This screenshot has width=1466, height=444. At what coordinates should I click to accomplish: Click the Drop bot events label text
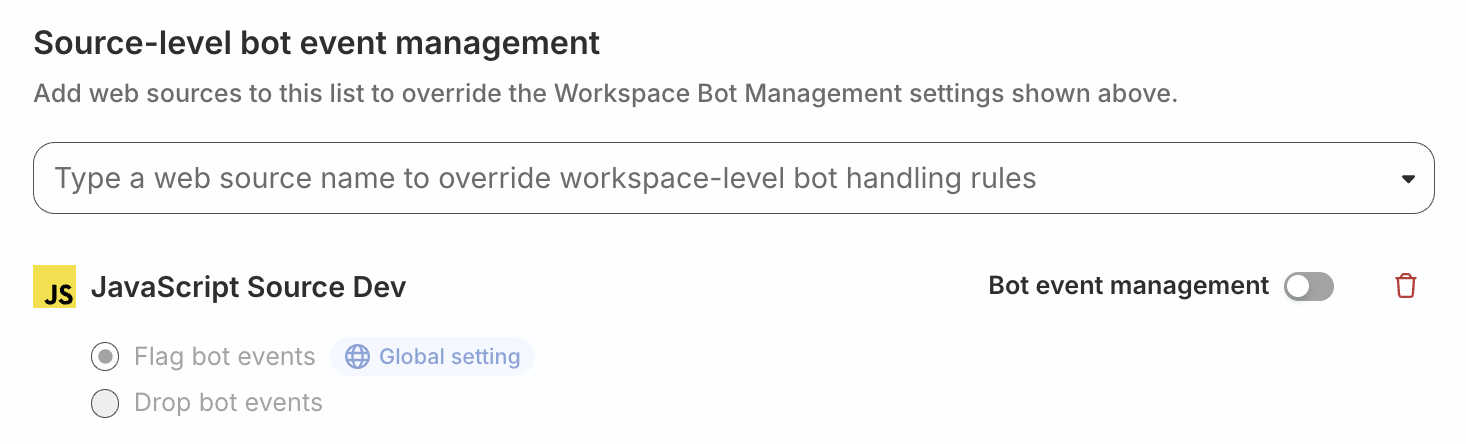click(228, 403)
